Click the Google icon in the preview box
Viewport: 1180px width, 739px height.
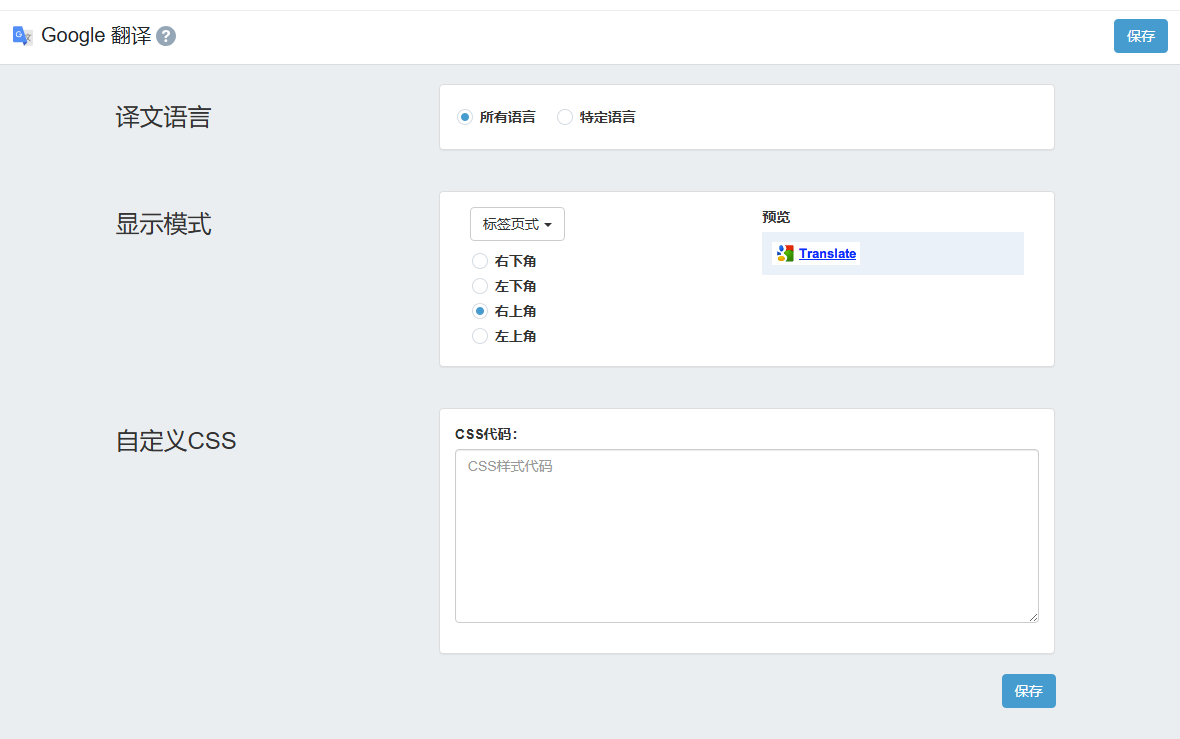[x=785, y=254]
